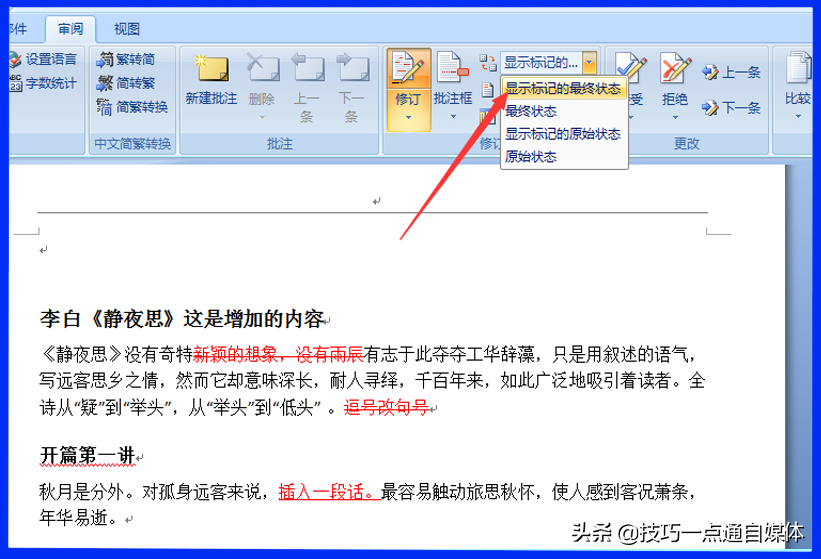This screenshot has height=559, width=821.
Task: Click the show-markup page icon below review icon
Action: (x=487, y=90)
